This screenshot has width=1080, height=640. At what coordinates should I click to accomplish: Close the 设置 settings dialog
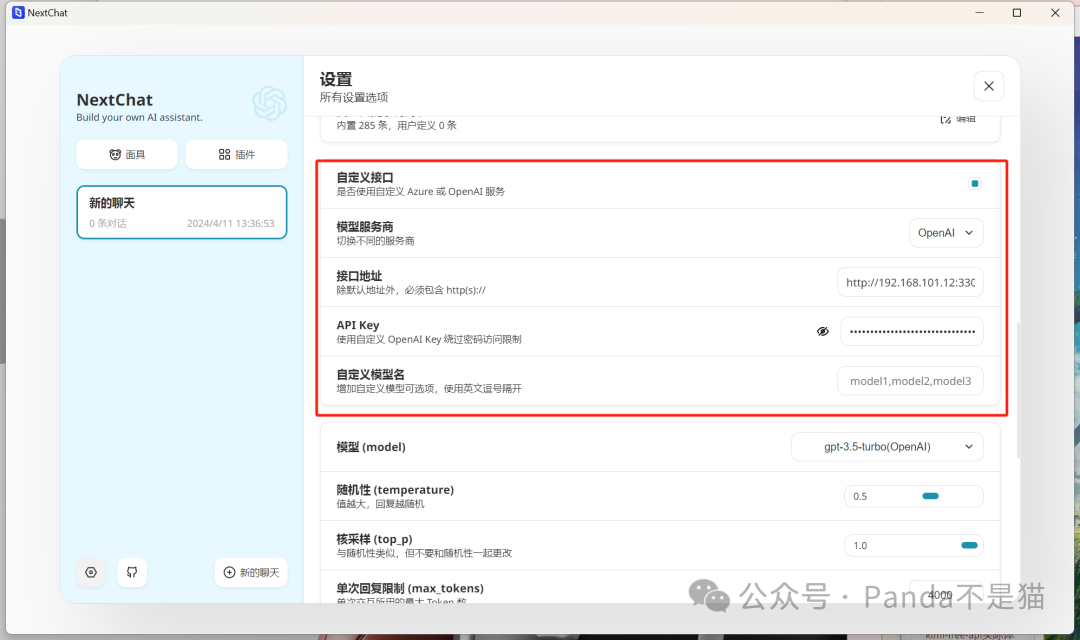coord(988,86)
